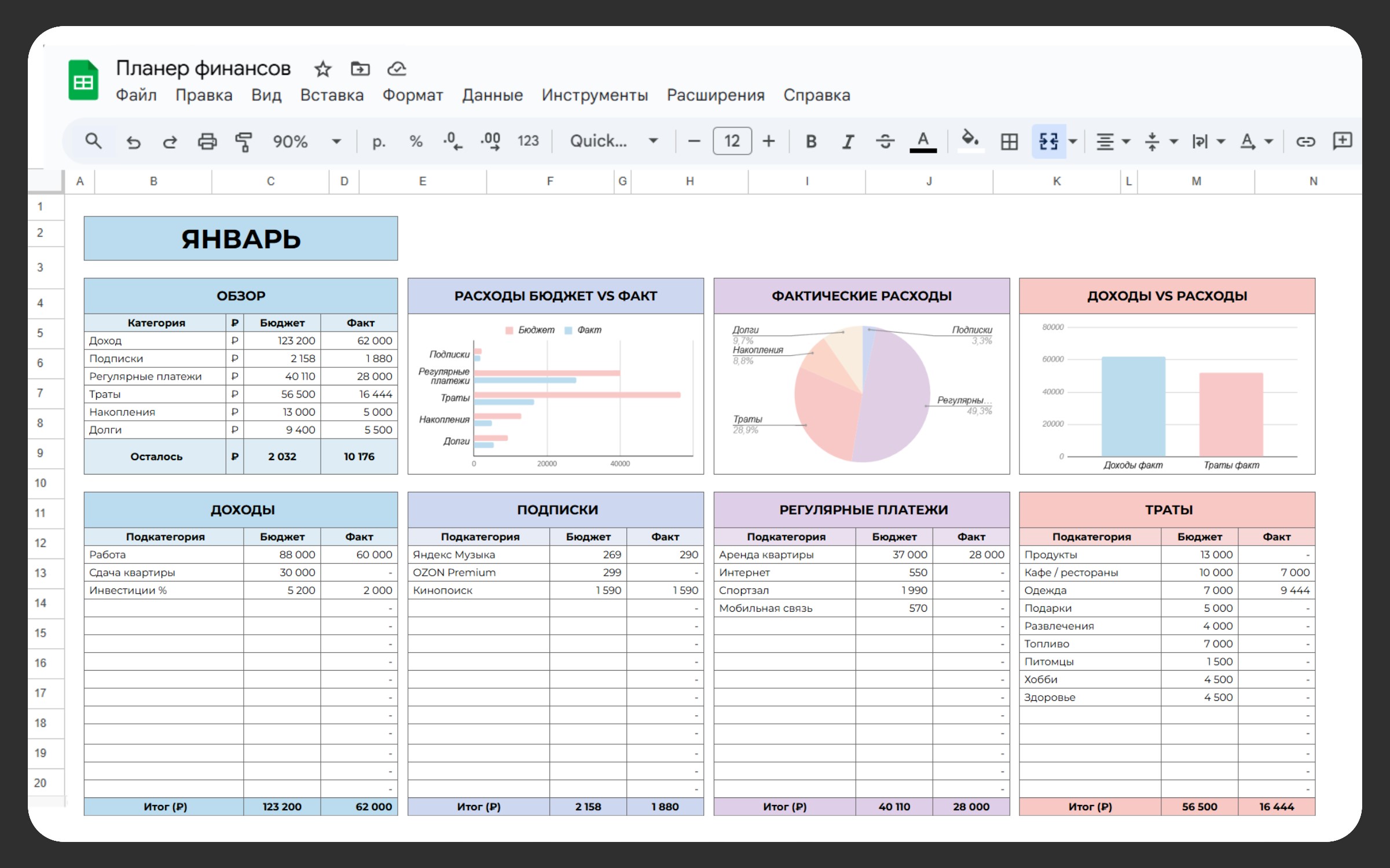Open the Формат menu
The image size is (1390, 868).
(x=413, y=95)
